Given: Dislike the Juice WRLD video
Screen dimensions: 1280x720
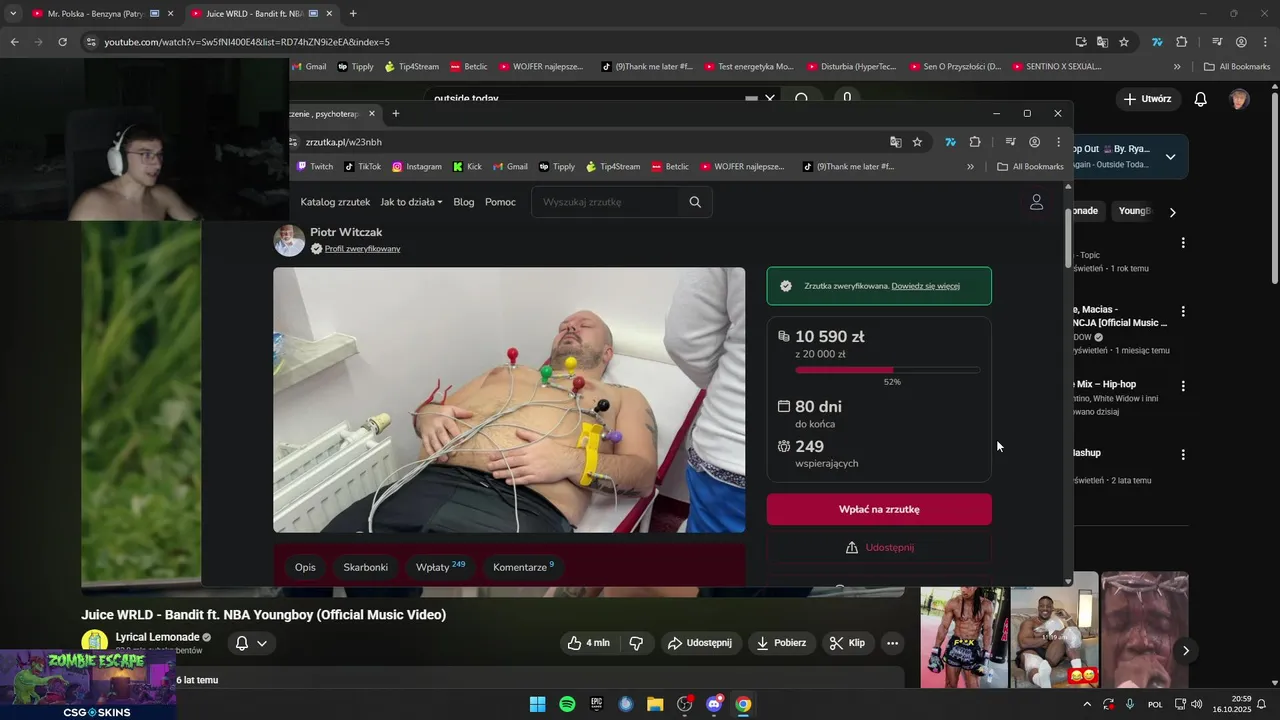Looking at the screenshot, I should [x=636, y=643].
